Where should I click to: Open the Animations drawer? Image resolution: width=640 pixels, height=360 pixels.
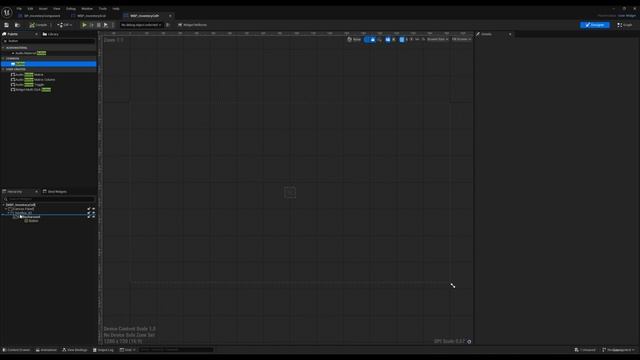(46, 350)
